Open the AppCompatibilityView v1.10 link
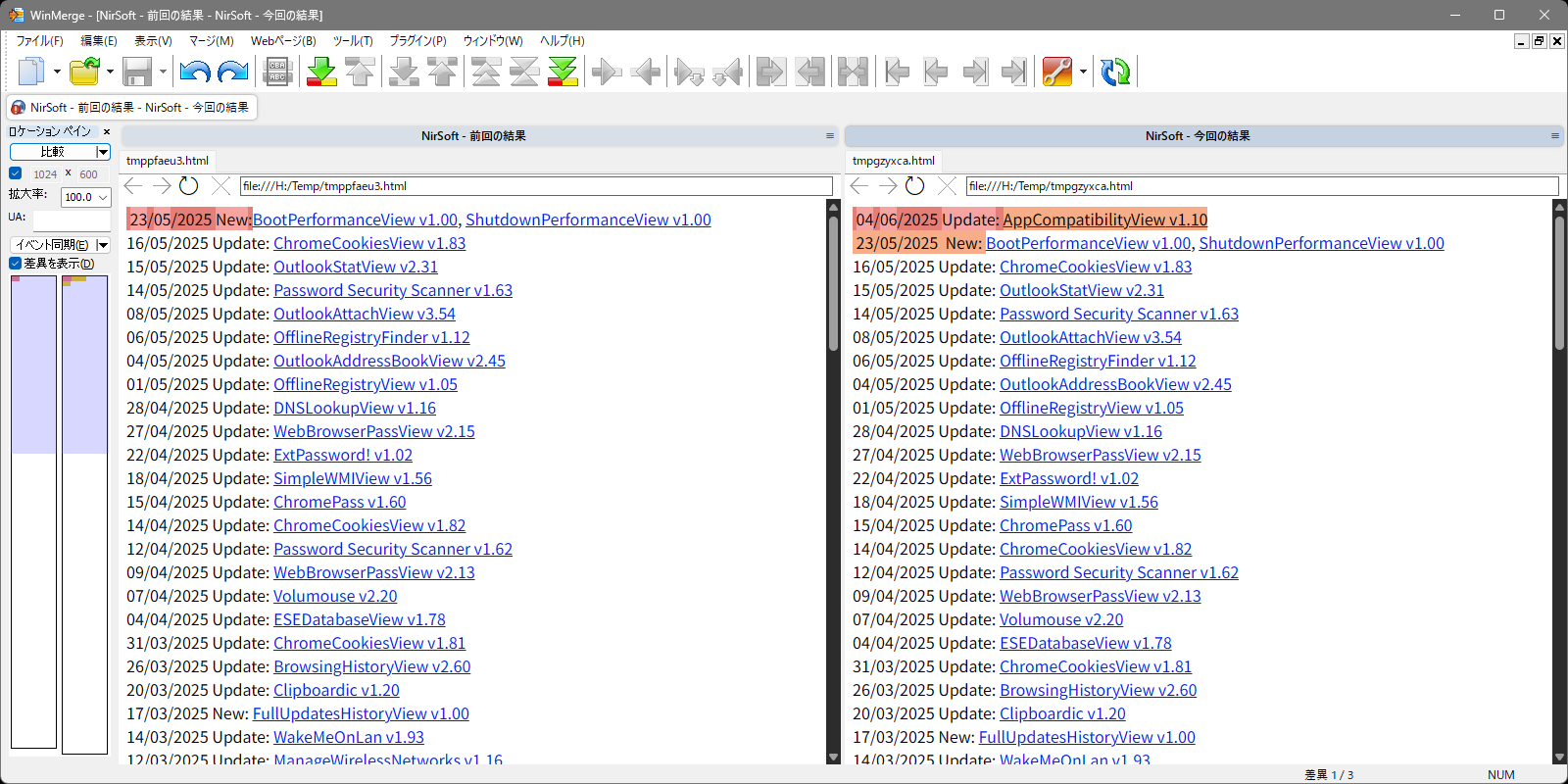 tap(1105, 220)
